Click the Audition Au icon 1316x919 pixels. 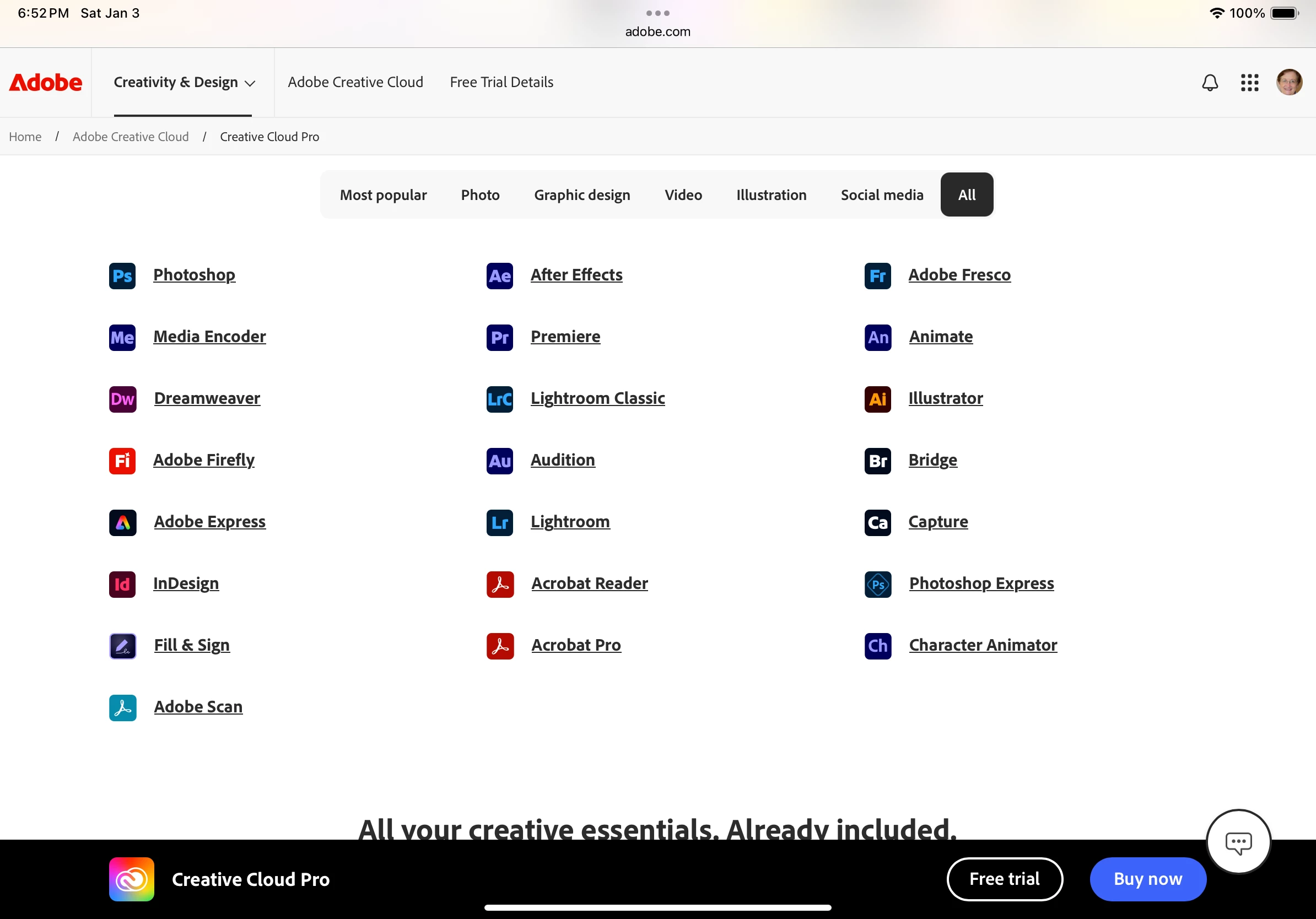[500, 461]
